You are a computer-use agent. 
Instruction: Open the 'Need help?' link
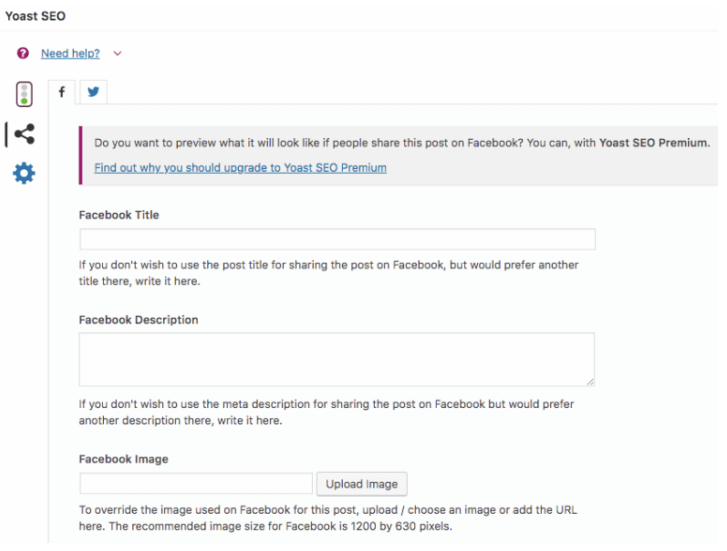click(x=70, y=53)
